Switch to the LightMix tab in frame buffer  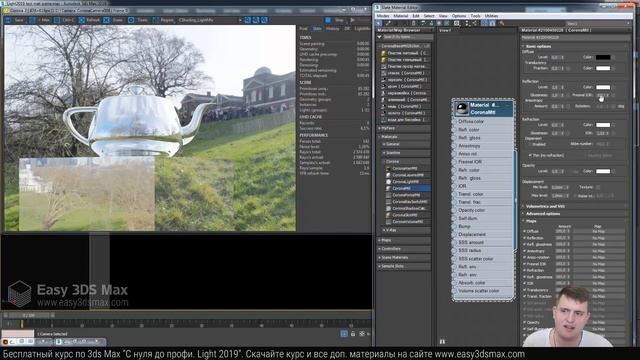click(x=362, y=29)
